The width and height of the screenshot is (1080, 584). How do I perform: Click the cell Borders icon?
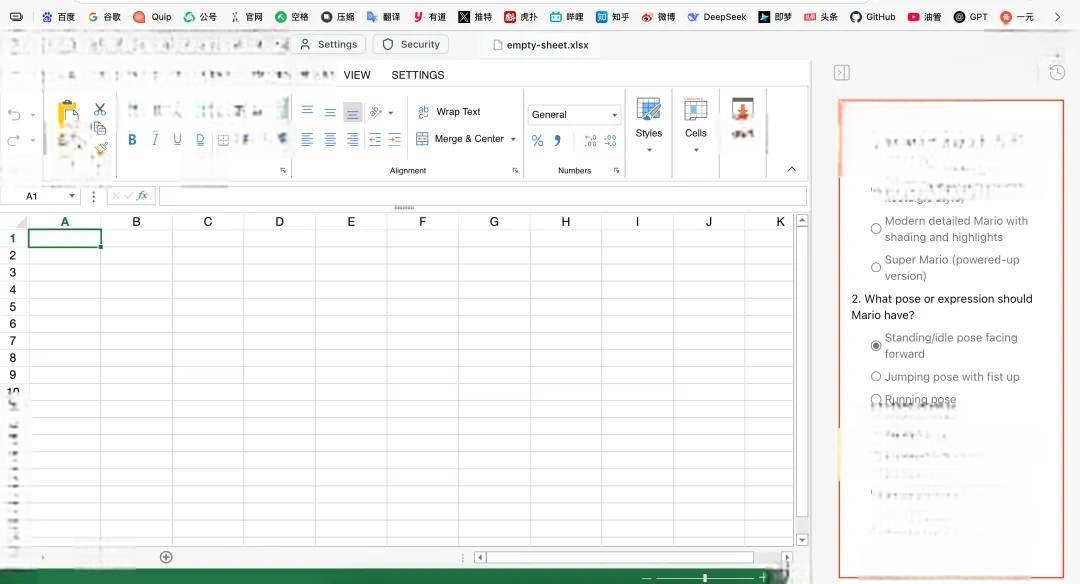click(x=223, y=140)
